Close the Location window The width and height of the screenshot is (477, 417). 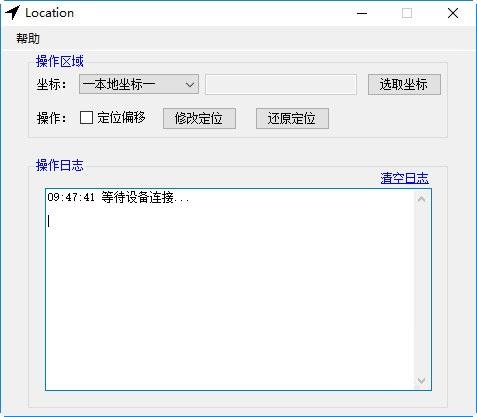(x=453, y=13)
